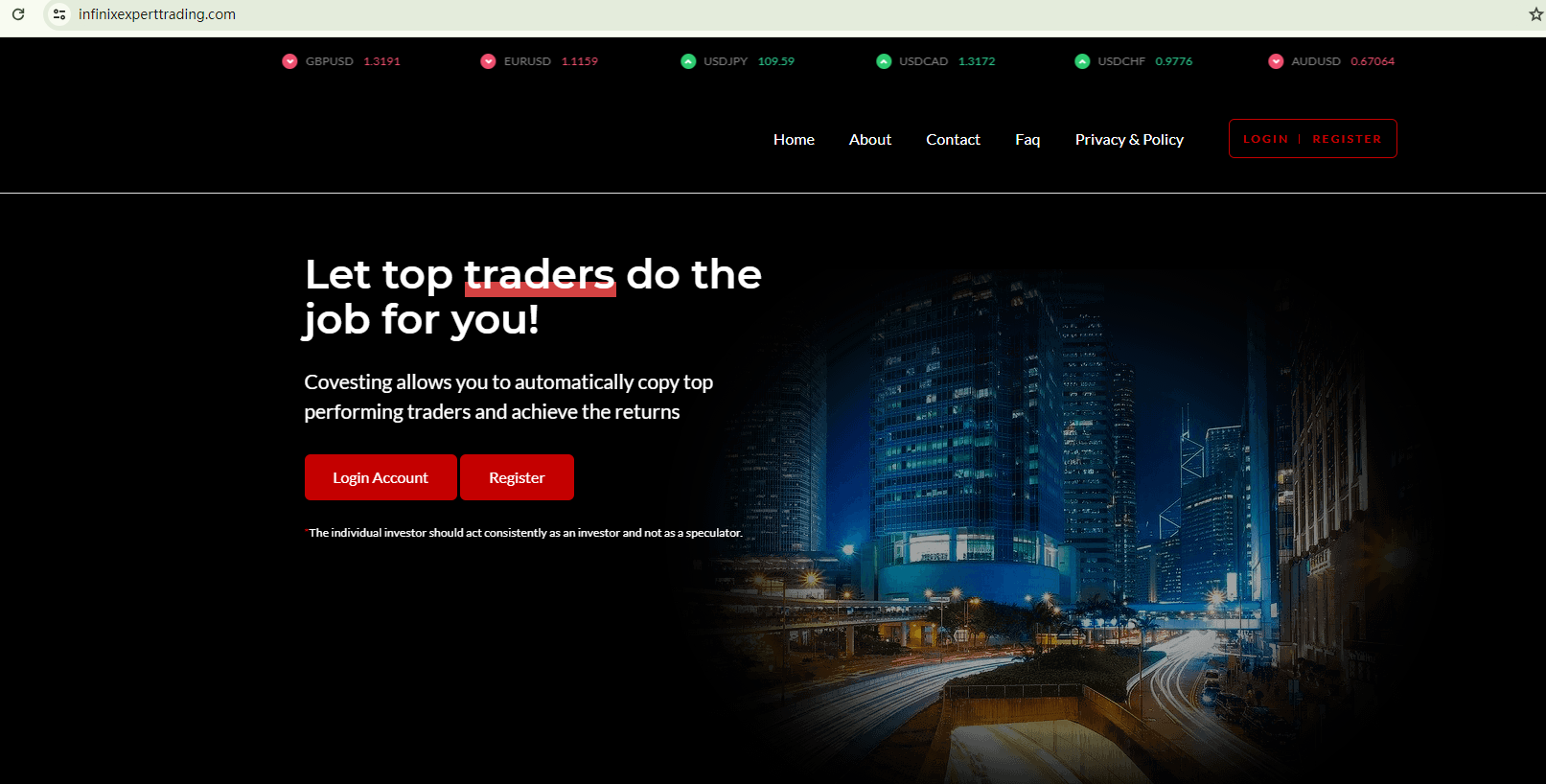Click the address bar URL infinixexperttrading.com
Screen dimensions: 1546x784
tap(157, 14)
